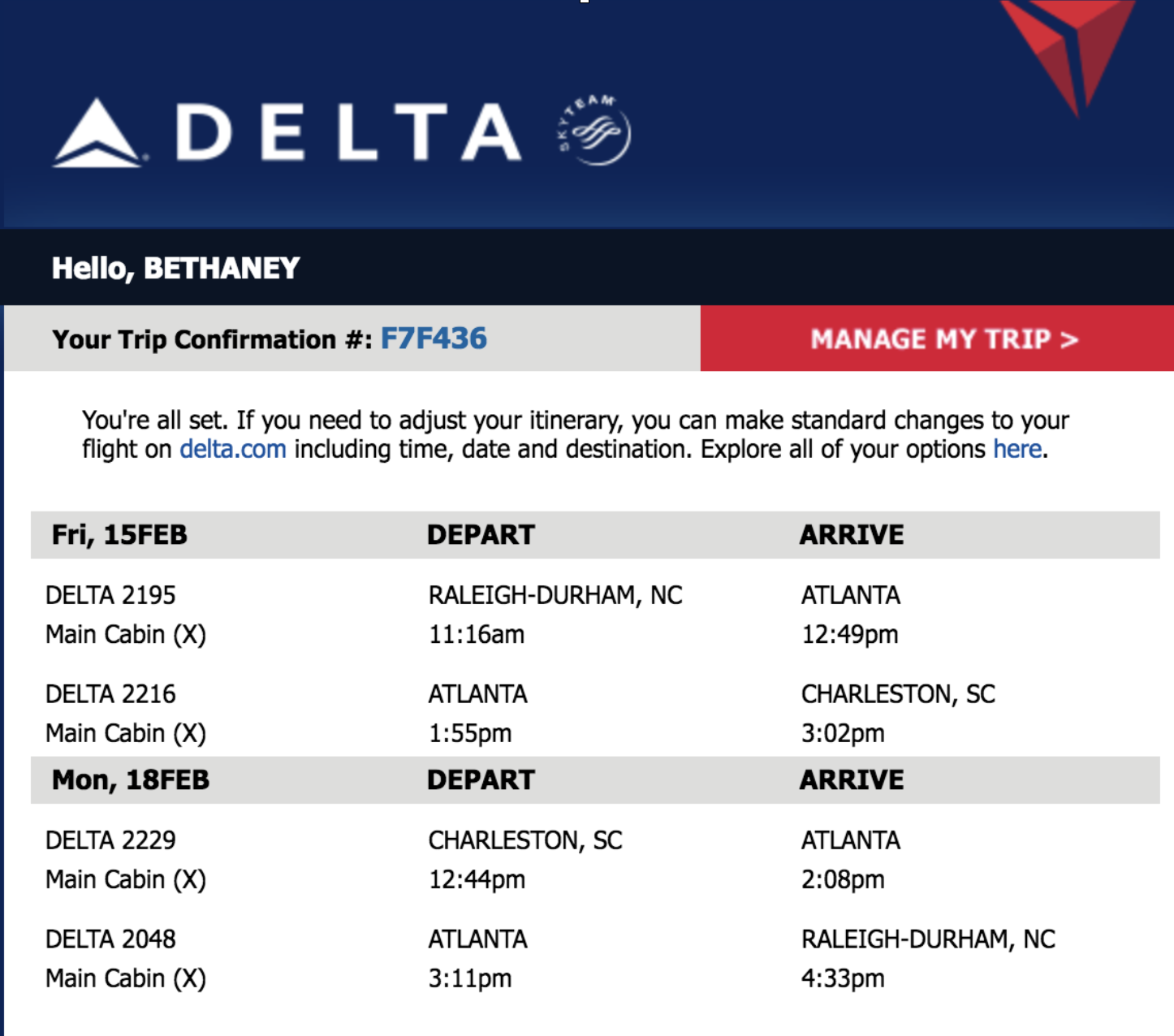
Task: Click the white Delta triangle logo
Action: 98,133
